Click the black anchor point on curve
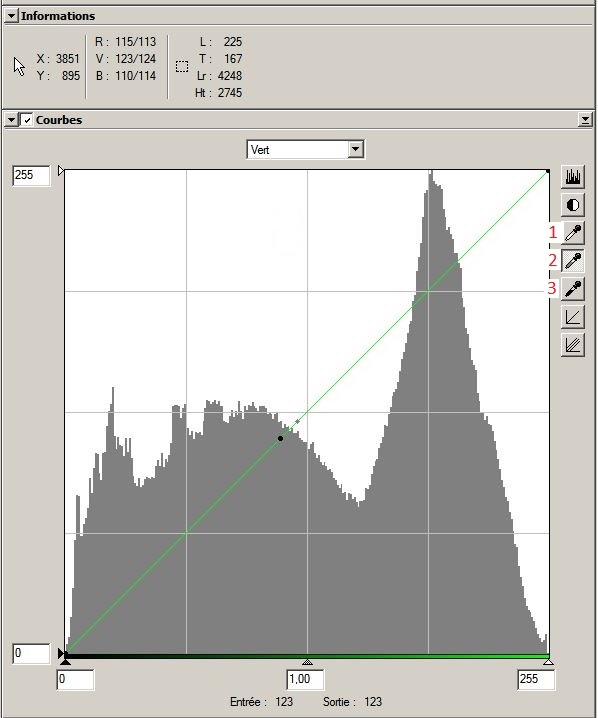 pos(280,438)
